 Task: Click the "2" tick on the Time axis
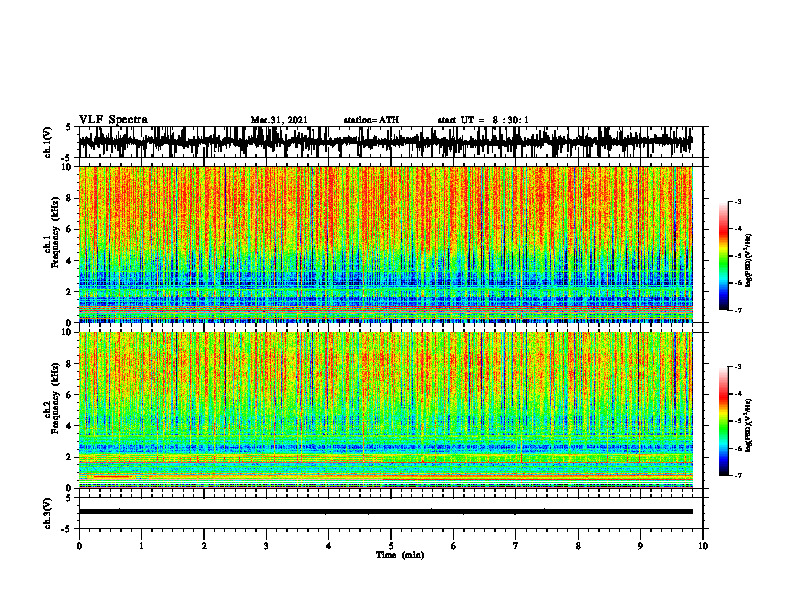pos(204,546)
